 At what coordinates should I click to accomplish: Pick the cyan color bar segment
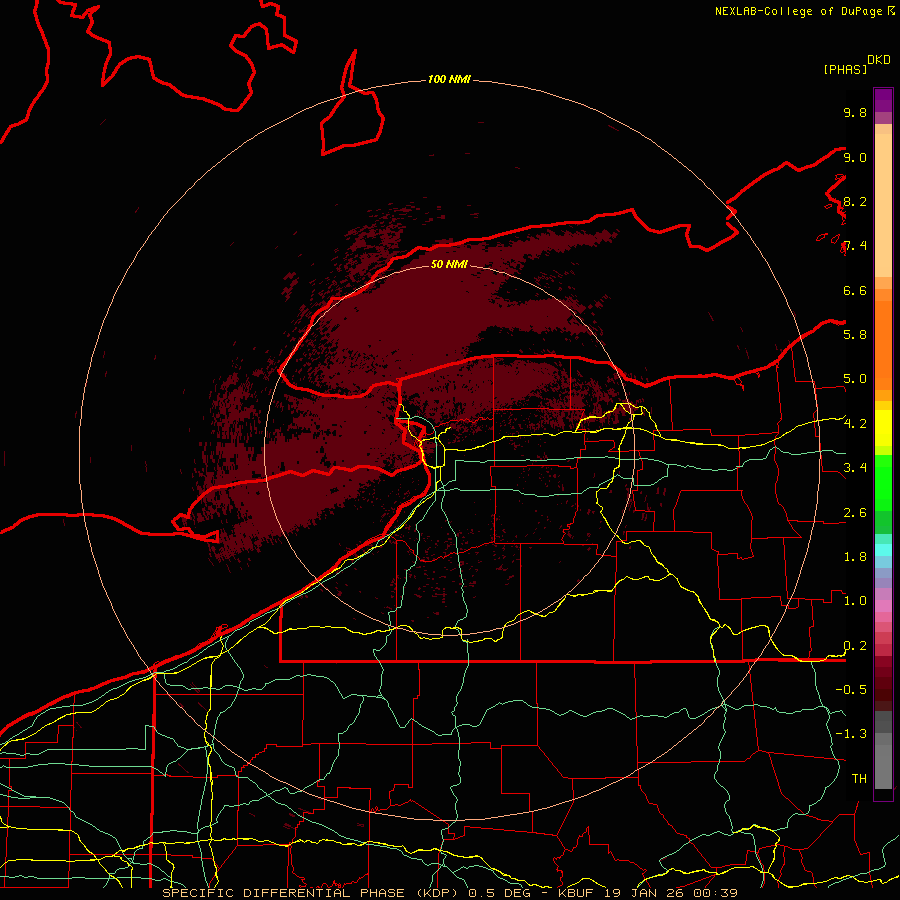[x=883, y=549]
